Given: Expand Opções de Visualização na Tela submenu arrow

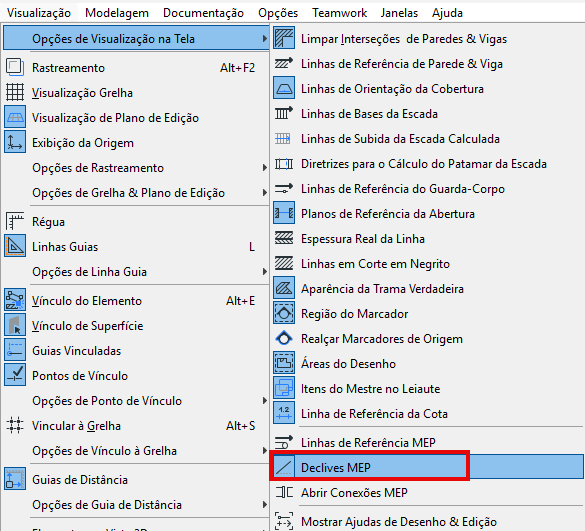Looking at the screenshot, I should tap(264, 39).
